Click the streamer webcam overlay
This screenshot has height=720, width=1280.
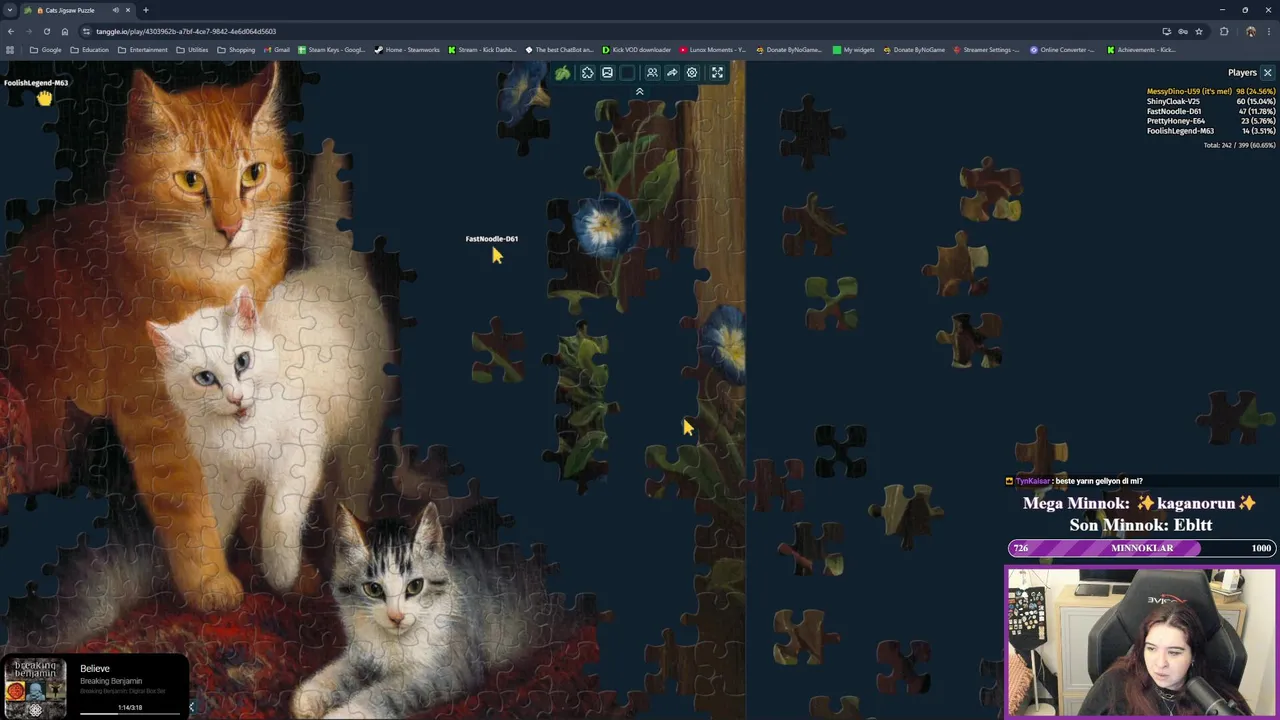click(x=1141, y=643)
